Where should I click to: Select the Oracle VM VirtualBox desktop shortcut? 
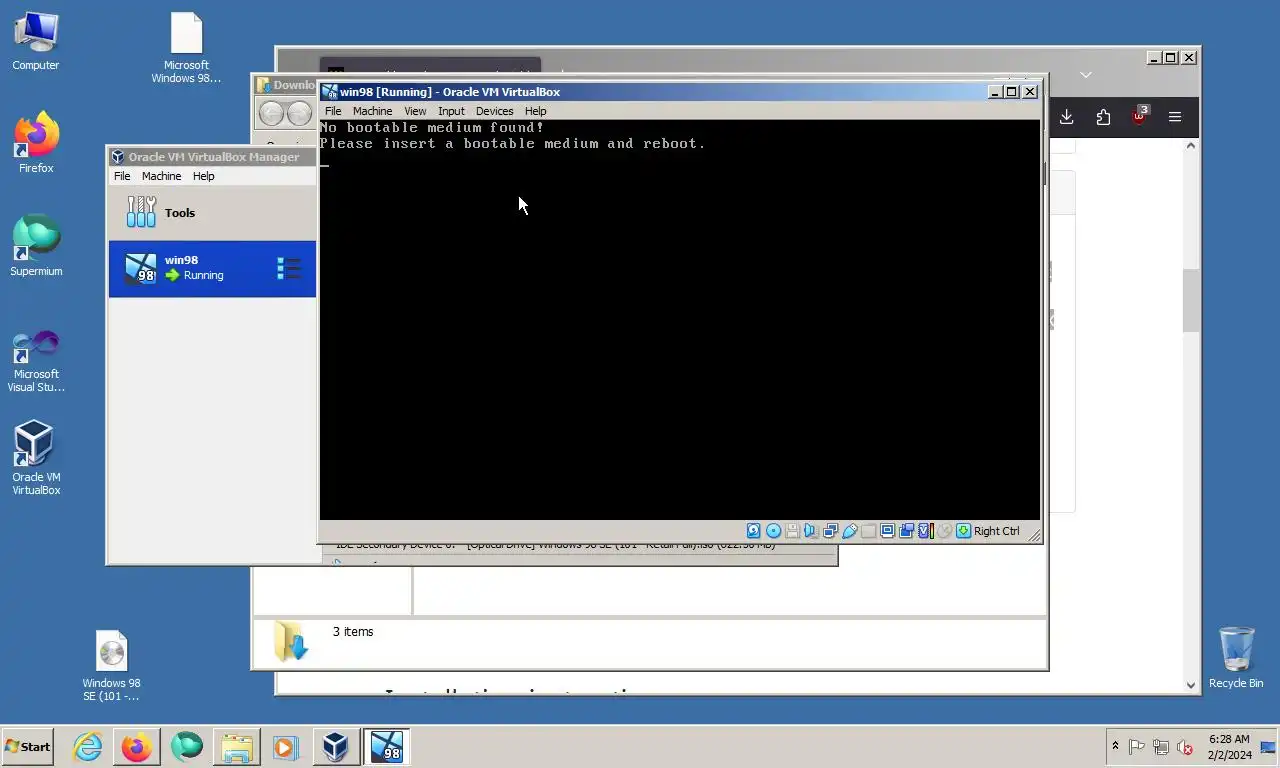tap(36, 458)
